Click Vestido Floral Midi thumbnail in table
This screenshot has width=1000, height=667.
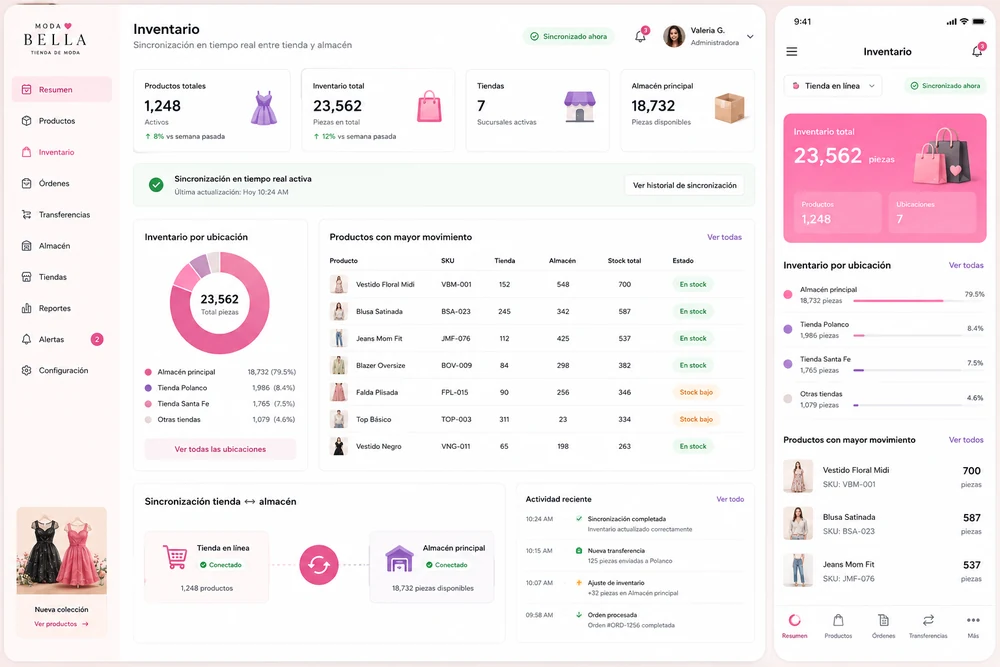click(339, 284)
